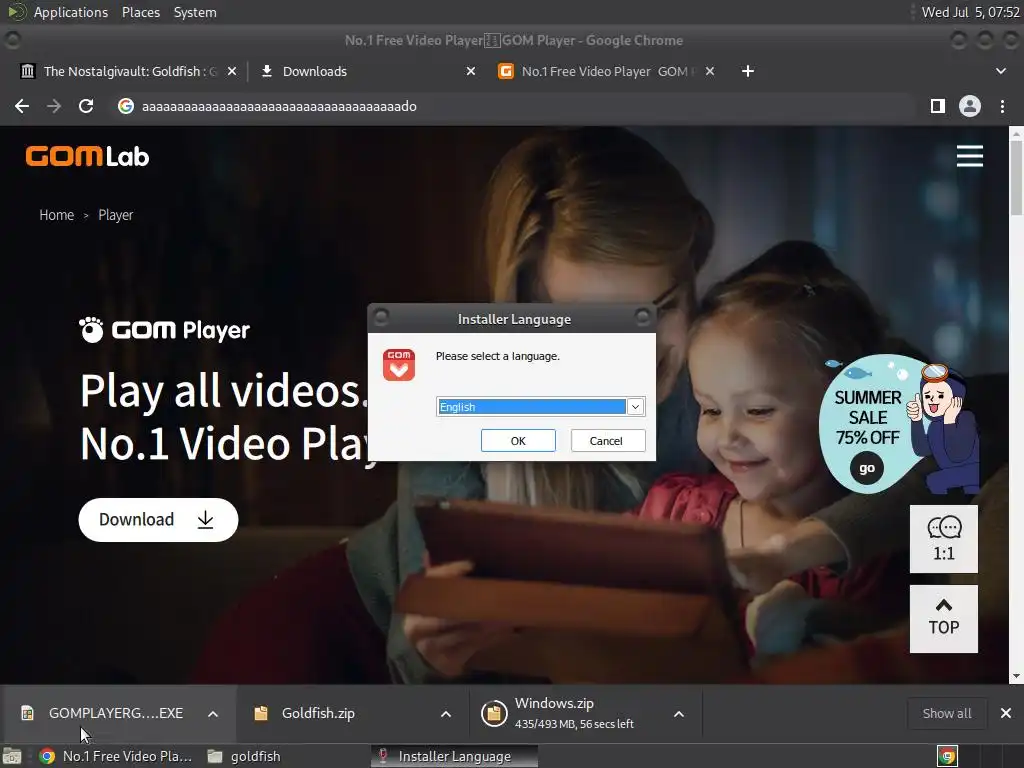The width and height of the screenshot is (1024, 768).
Task: Open Chrome three-dot menu
Action: pos(1002,106)
